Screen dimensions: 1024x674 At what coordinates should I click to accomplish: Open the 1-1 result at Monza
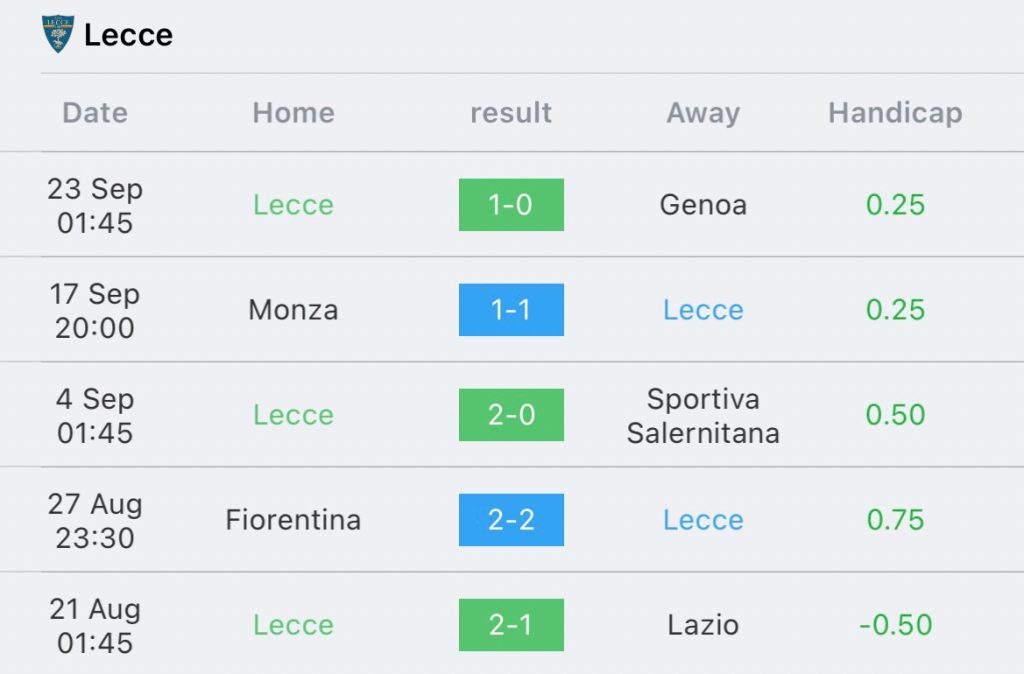[511, 310]
